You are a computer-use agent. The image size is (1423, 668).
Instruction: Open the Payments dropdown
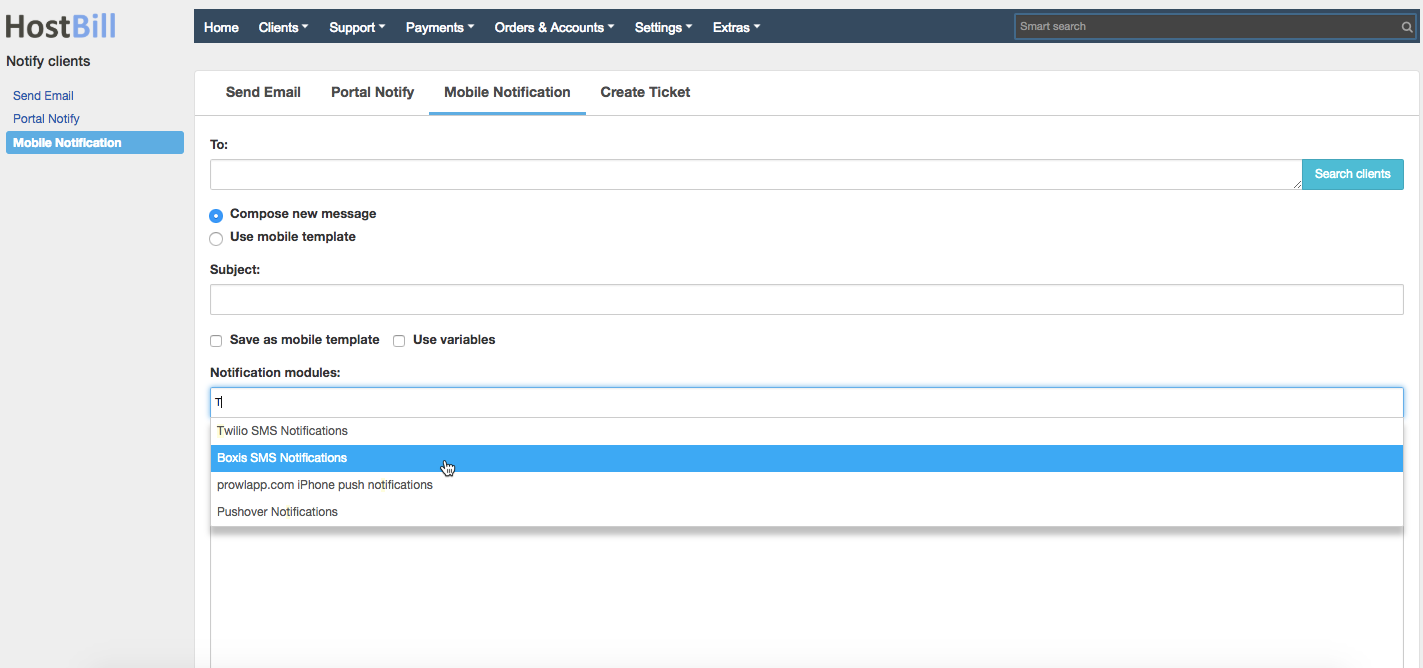(x=438, y=27)
